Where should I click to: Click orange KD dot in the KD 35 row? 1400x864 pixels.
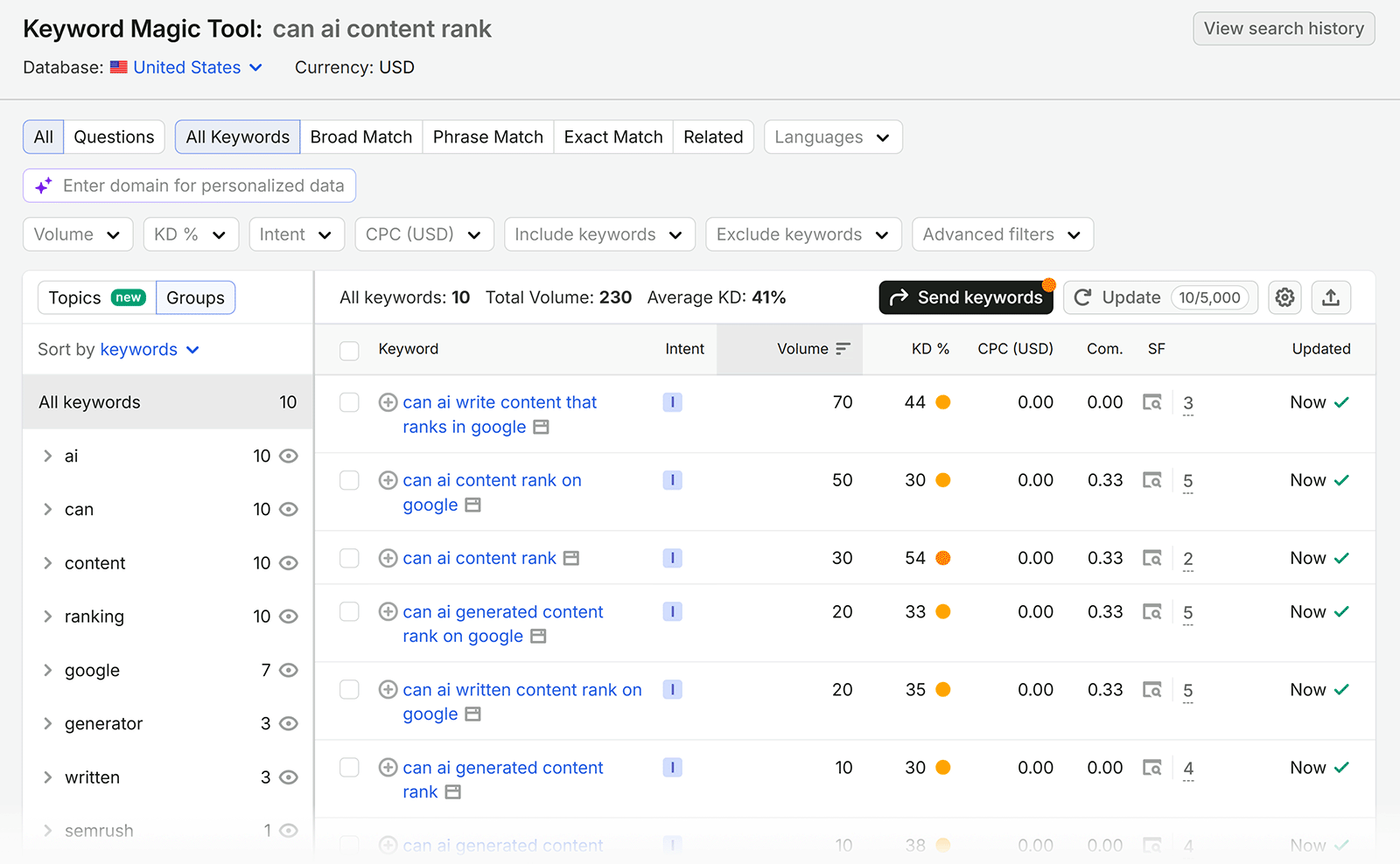point(943,690)
